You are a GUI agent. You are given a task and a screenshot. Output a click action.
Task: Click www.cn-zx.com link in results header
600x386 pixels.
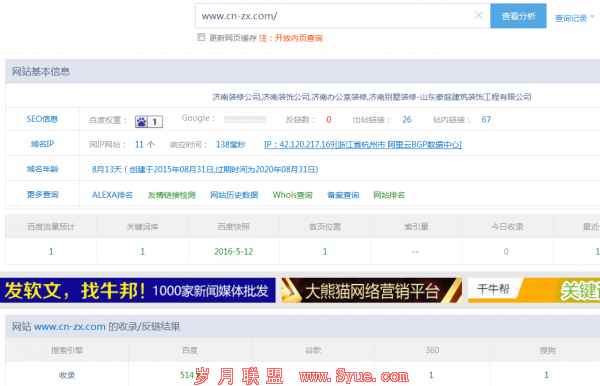[x=70, y=327]
